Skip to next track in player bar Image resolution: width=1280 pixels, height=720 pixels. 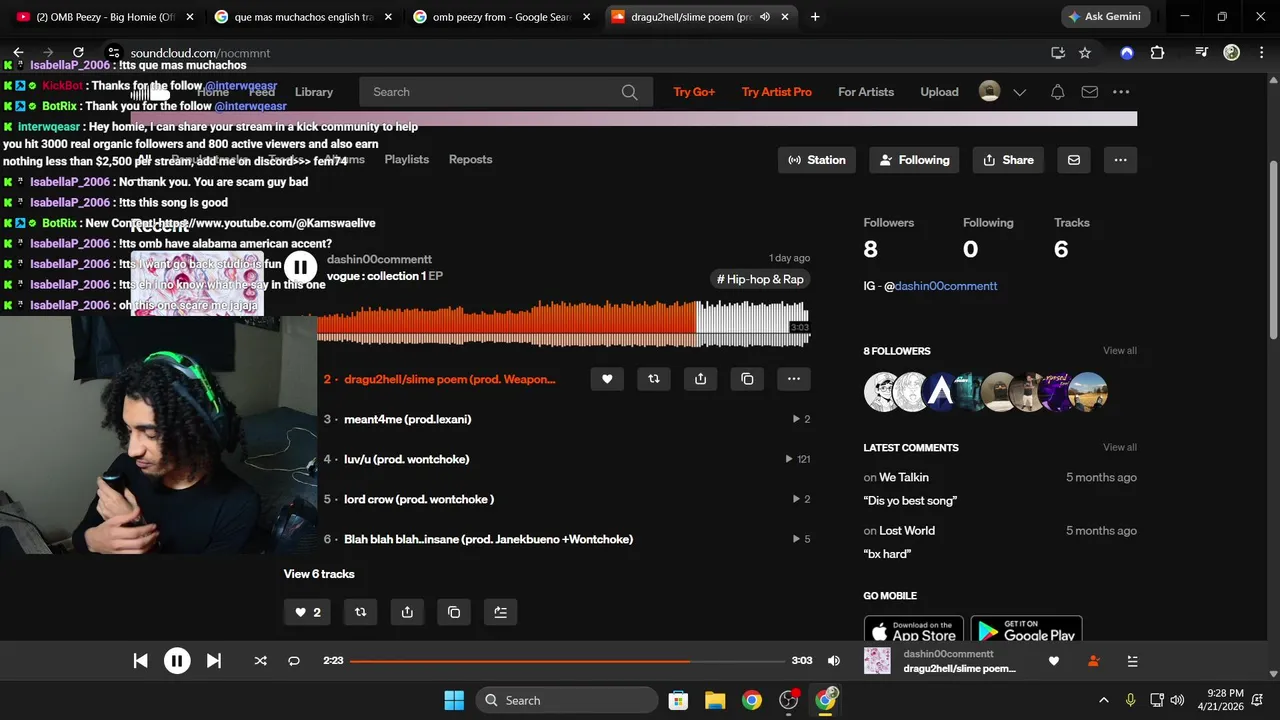213,661
